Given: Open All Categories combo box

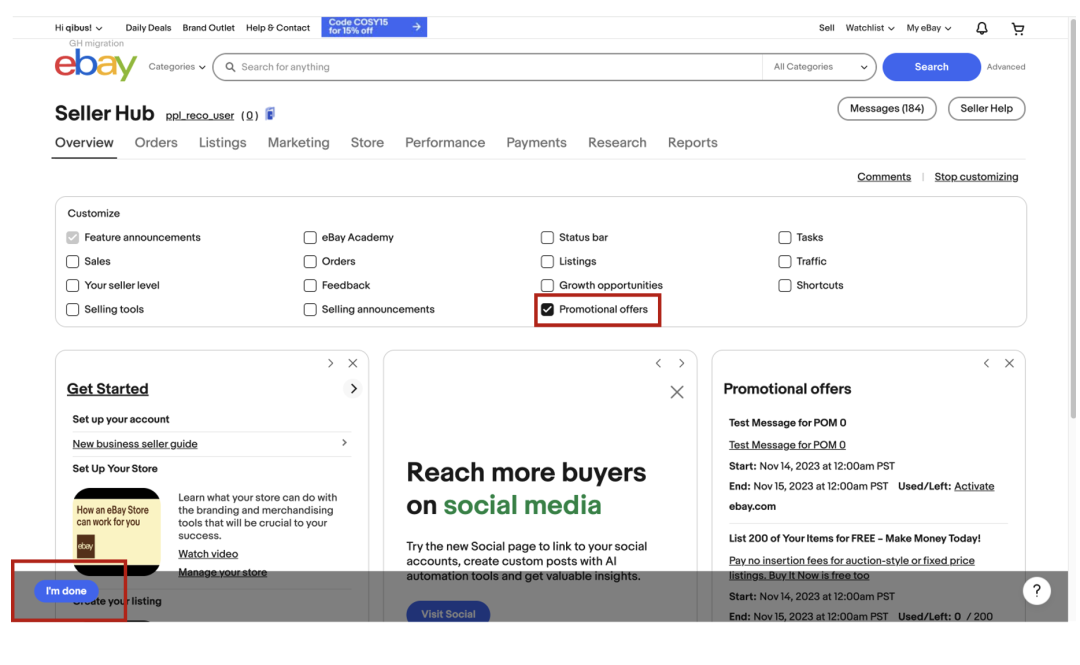Looking at the screenshot, I should 819,67.
